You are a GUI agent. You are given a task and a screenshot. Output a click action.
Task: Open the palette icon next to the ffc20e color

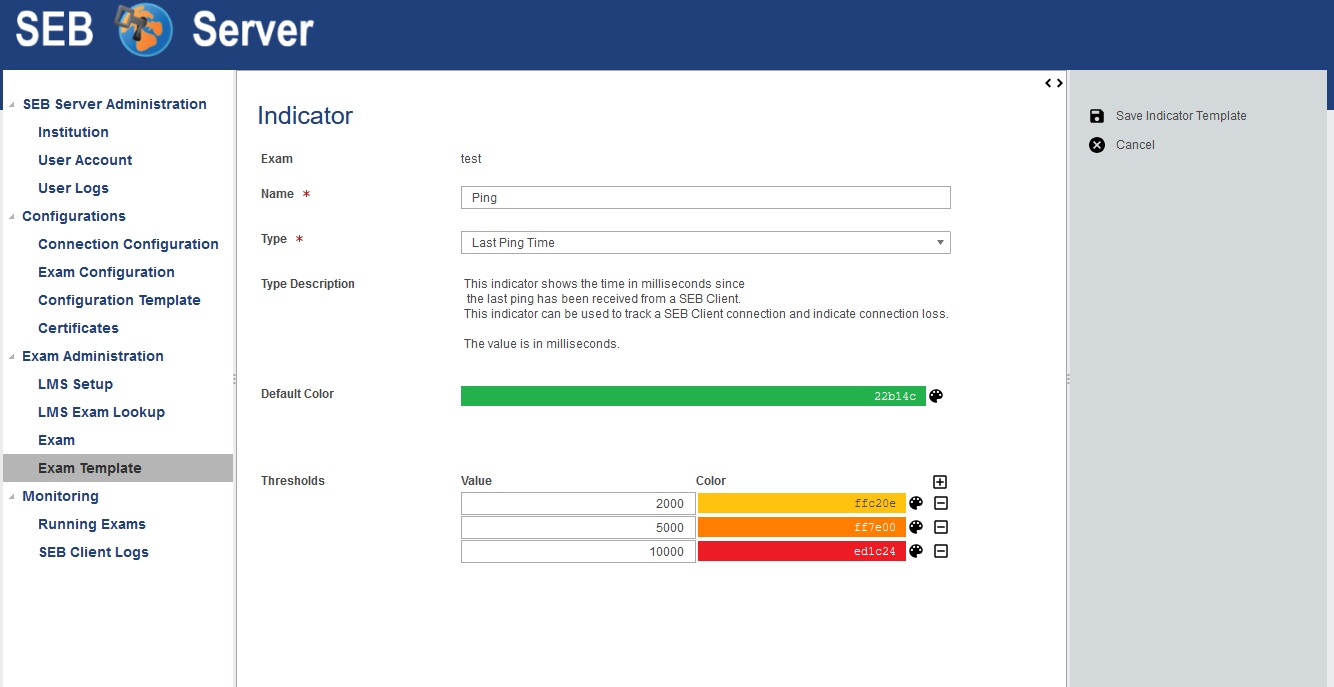tap(916, 503)
